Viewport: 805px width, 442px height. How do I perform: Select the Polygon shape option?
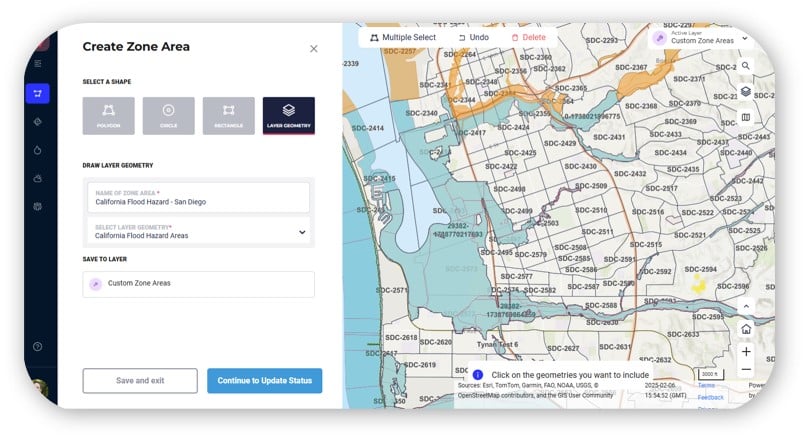108,116
